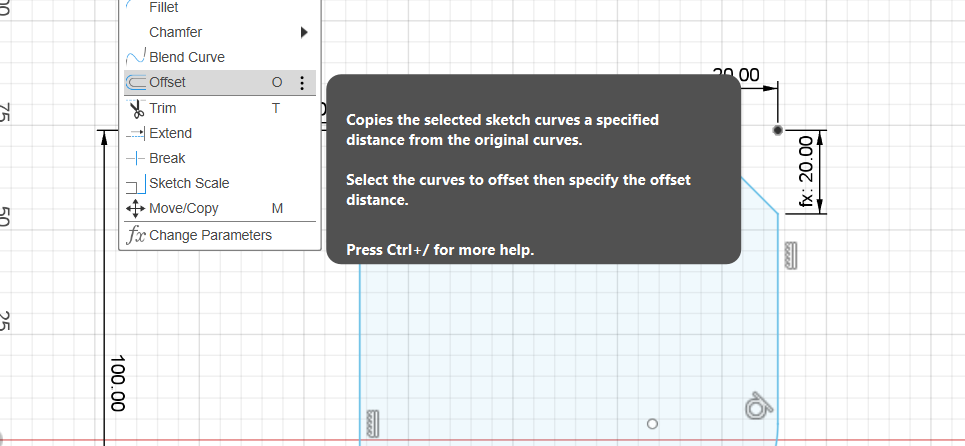Image resolution: width=965 pixels, height=446 pixels.
Task: Click the Blend Curve icon
Action: pos(135,57)
